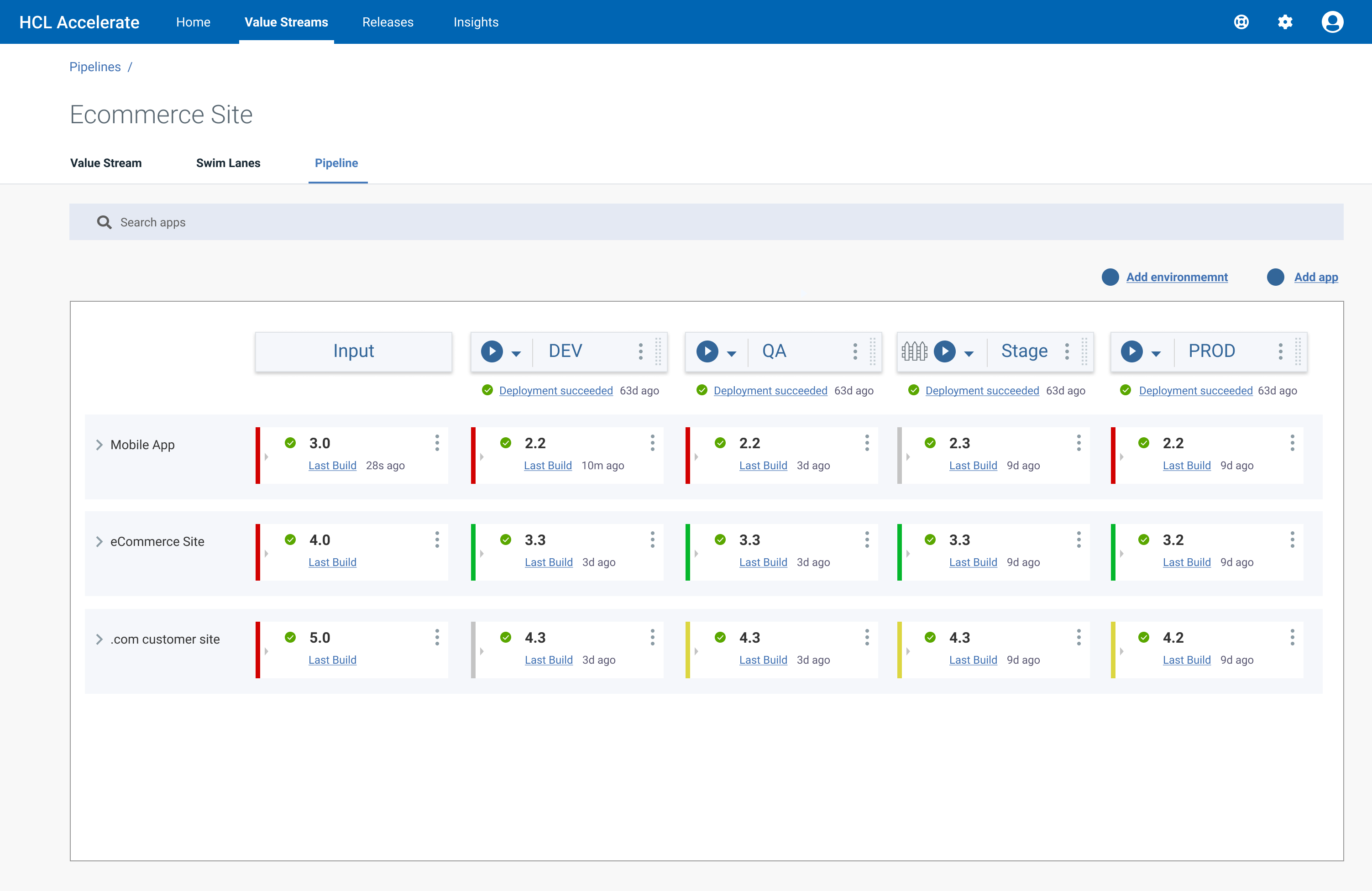1372x891 pixels.
Task: Click the red status bar on Mobile App Input
Action: coord(258,456)
